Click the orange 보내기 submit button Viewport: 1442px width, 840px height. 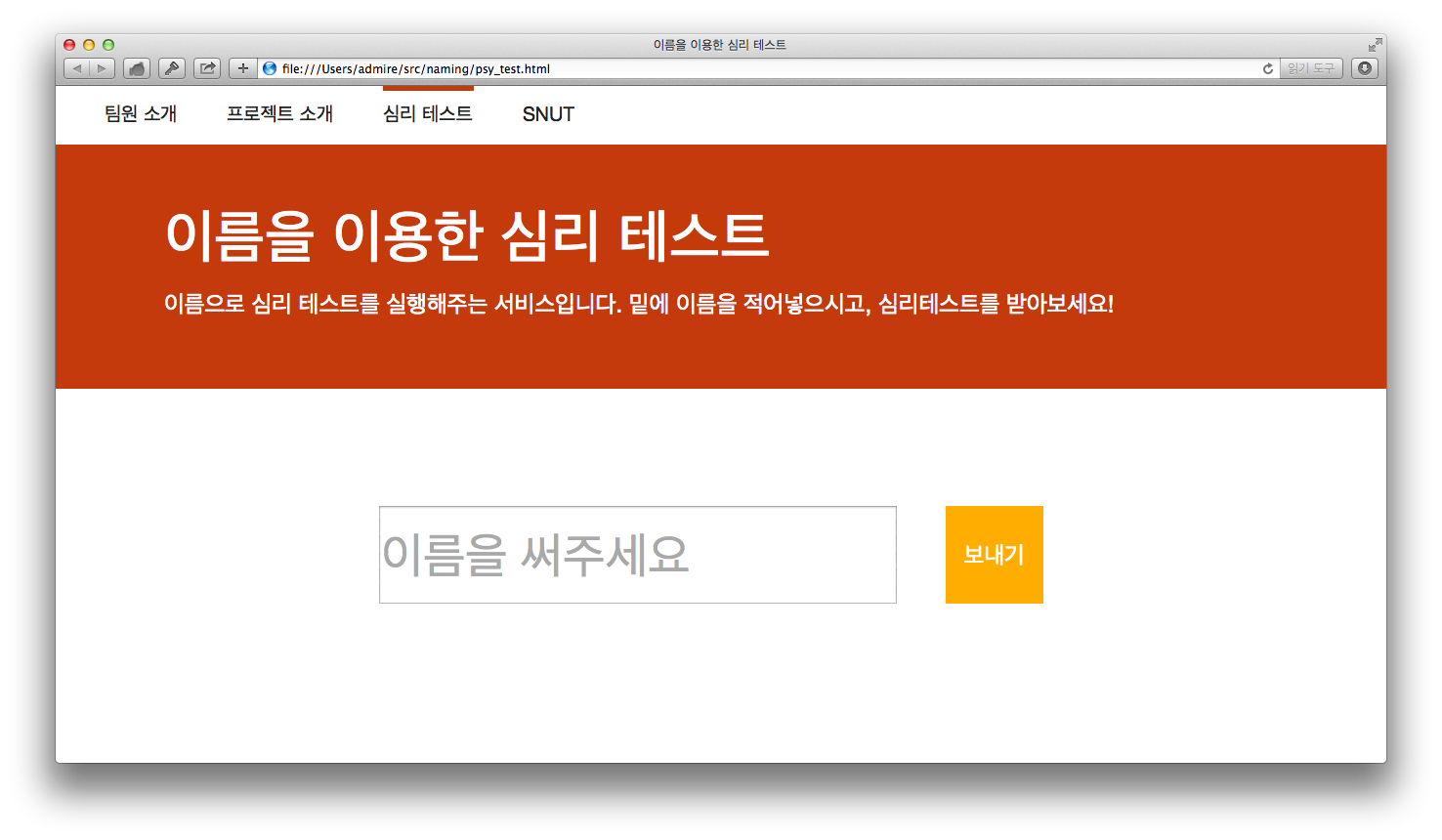tap(995, 555)
